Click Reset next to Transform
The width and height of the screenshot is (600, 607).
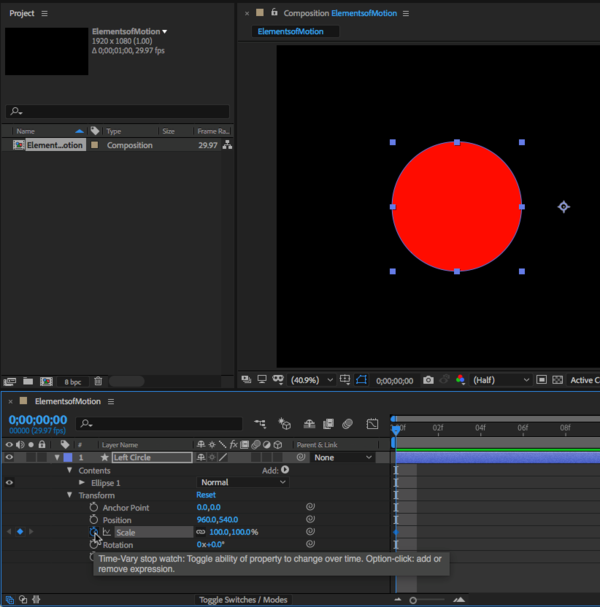coord(206,495)
